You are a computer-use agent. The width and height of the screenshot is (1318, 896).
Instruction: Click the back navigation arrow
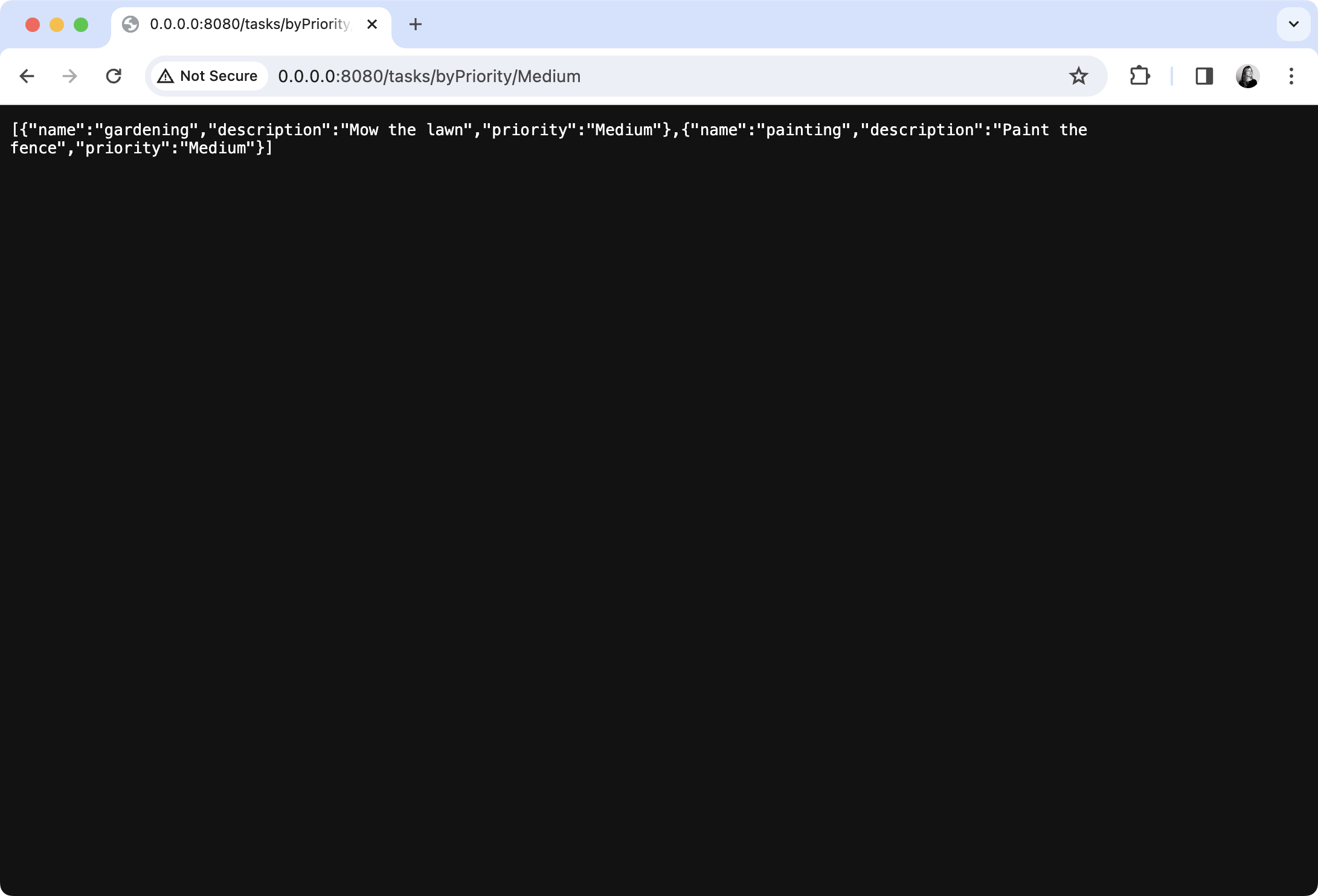point(28,76)
